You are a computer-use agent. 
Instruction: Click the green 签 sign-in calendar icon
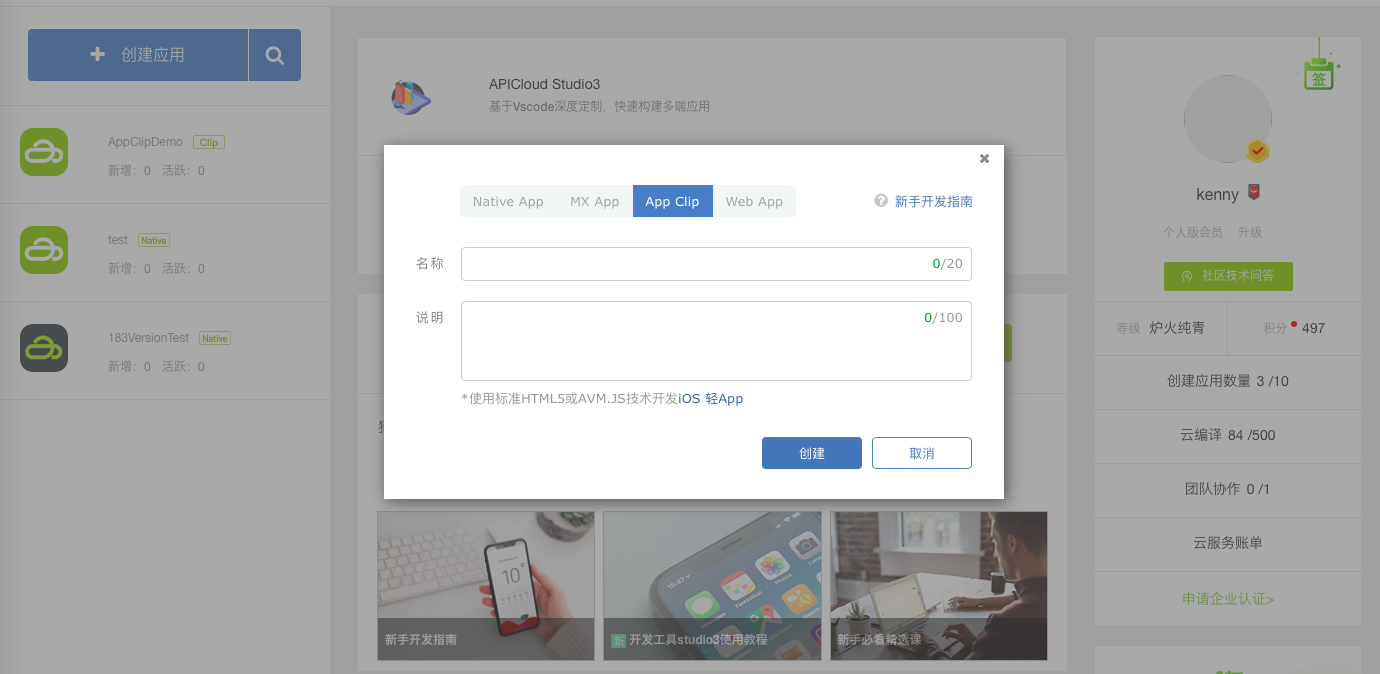coord(1320,73)
